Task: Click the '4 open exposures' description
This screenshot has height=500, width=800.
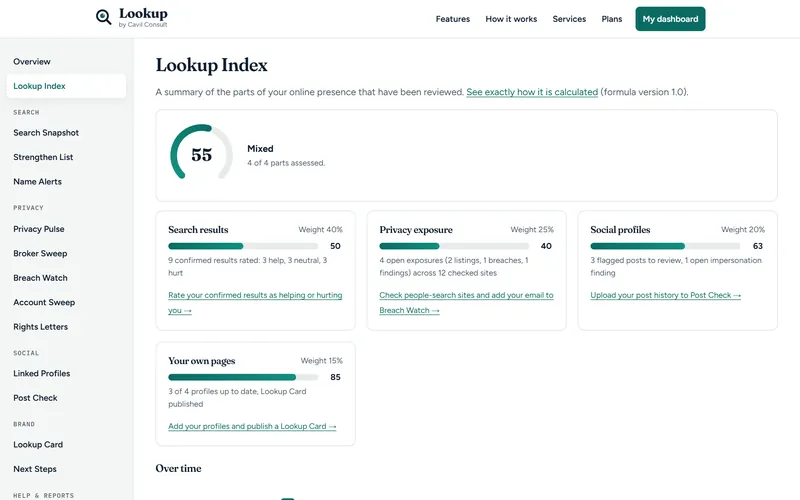Action: point(454,267)
